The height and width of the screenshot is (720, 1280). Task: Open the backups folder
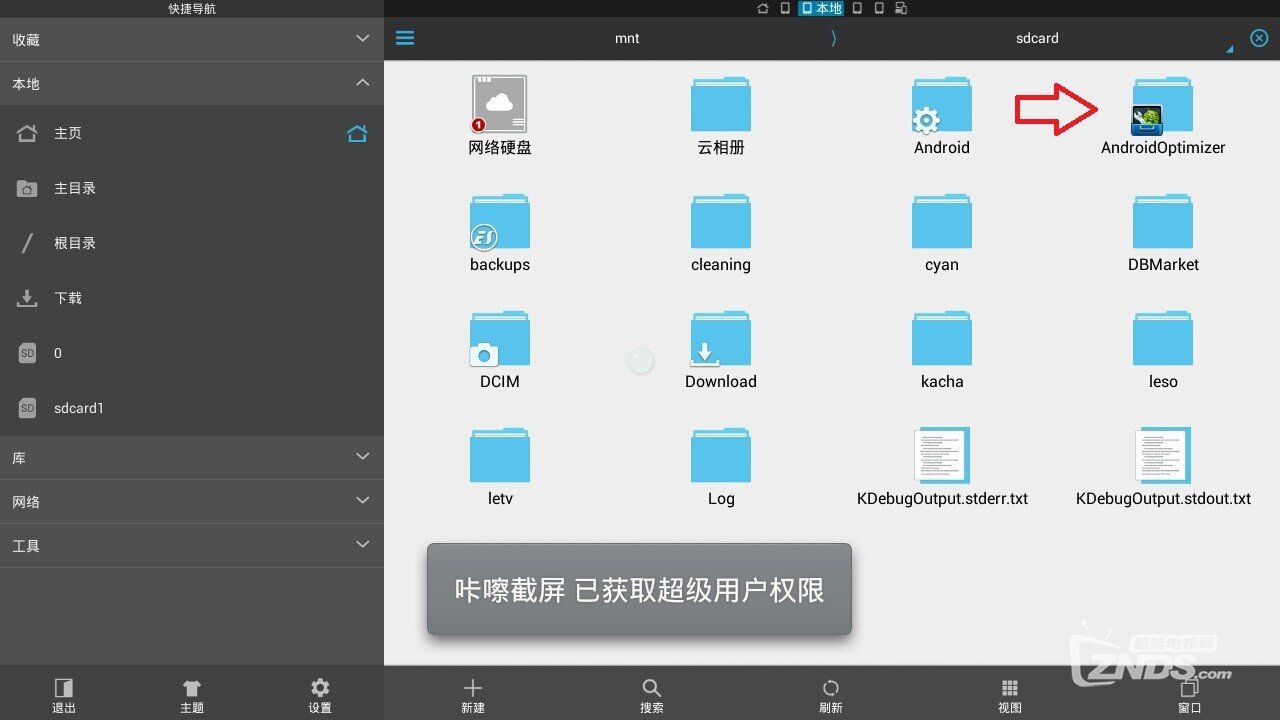coord(500,221)
